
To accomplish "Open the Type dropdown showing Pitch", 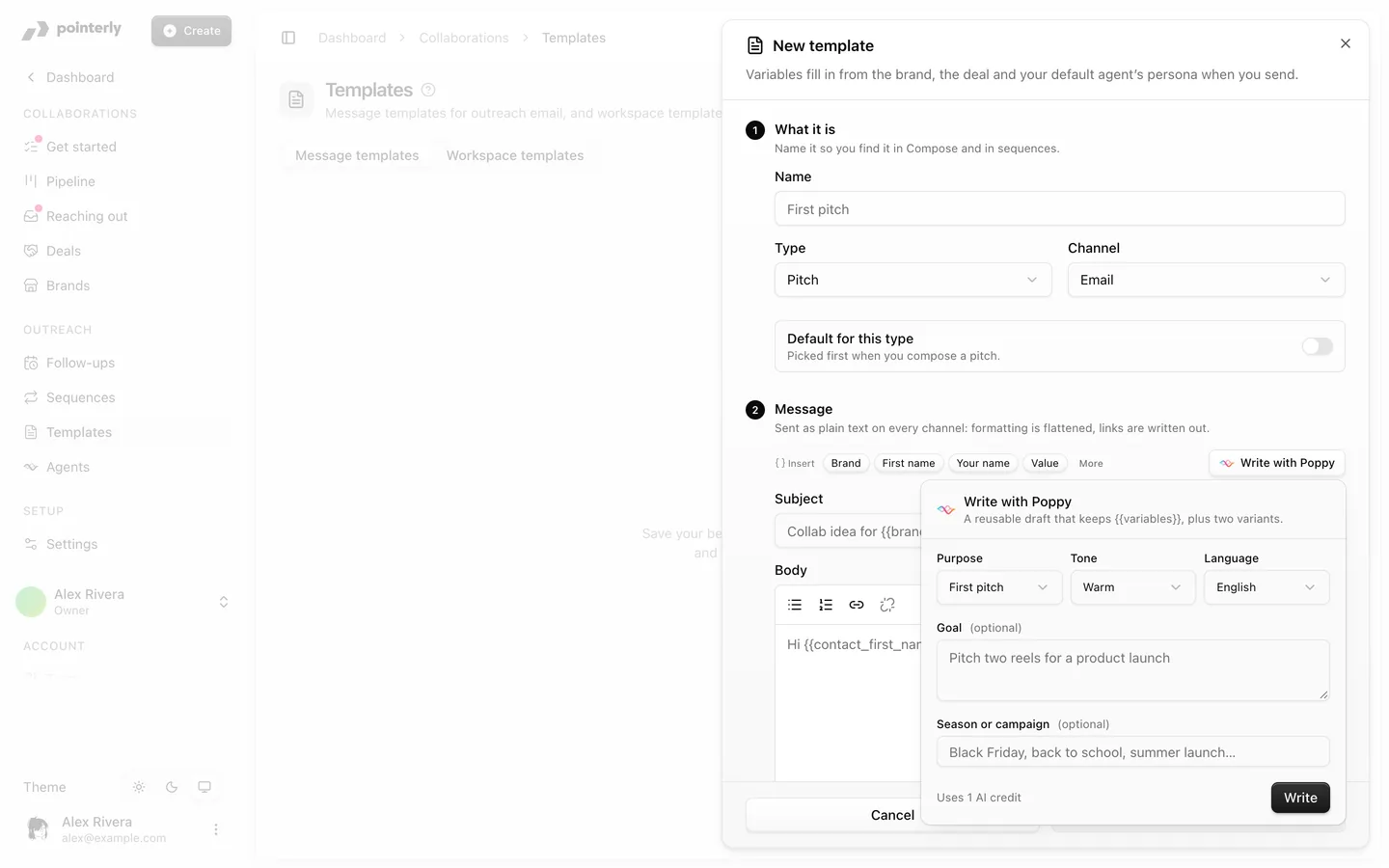I will [x=912, y=280].
